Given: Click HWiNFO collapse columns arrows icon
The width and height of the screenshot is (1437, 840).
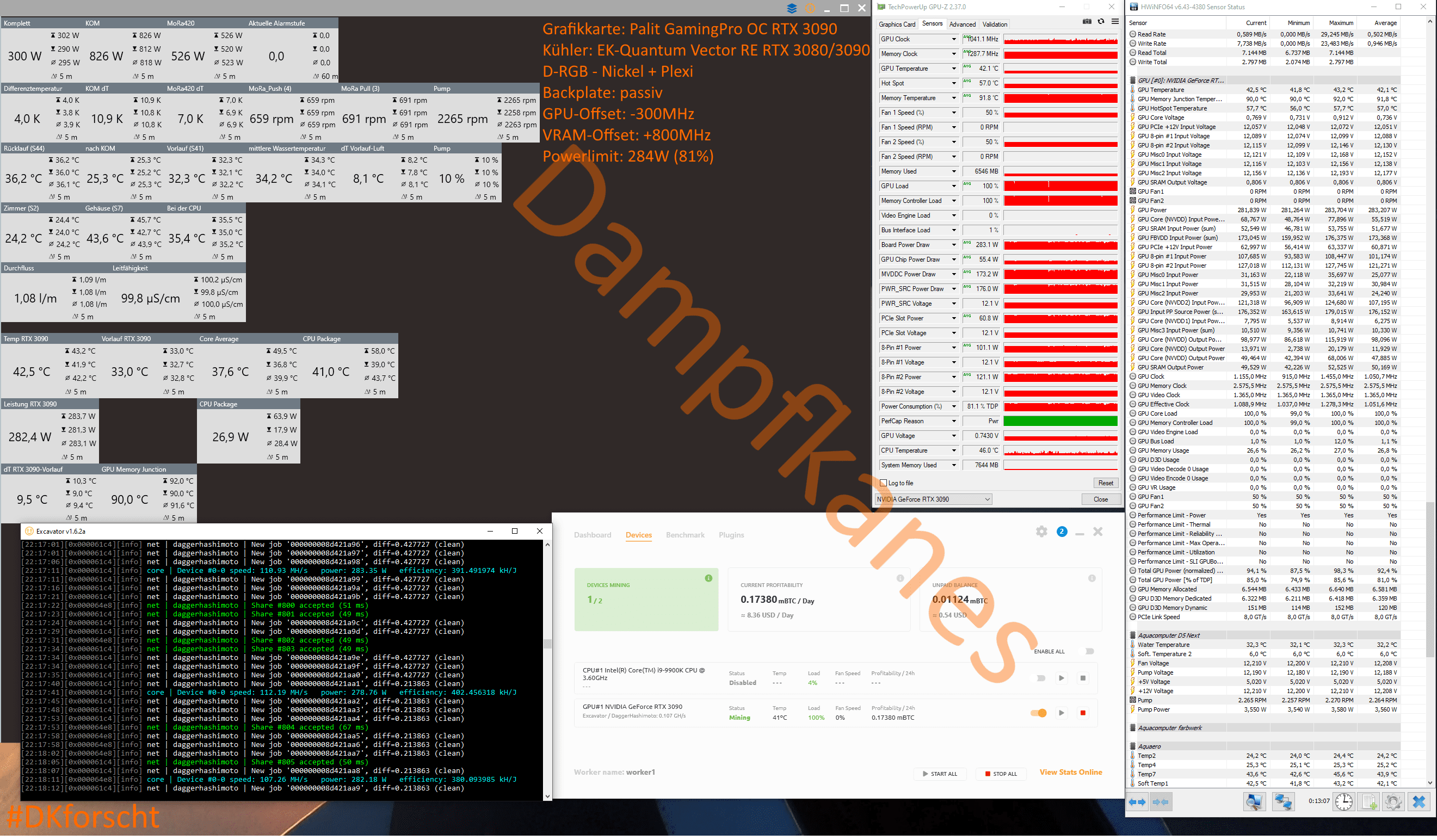Looking at the screenshot, I should tap(1161, 802).
